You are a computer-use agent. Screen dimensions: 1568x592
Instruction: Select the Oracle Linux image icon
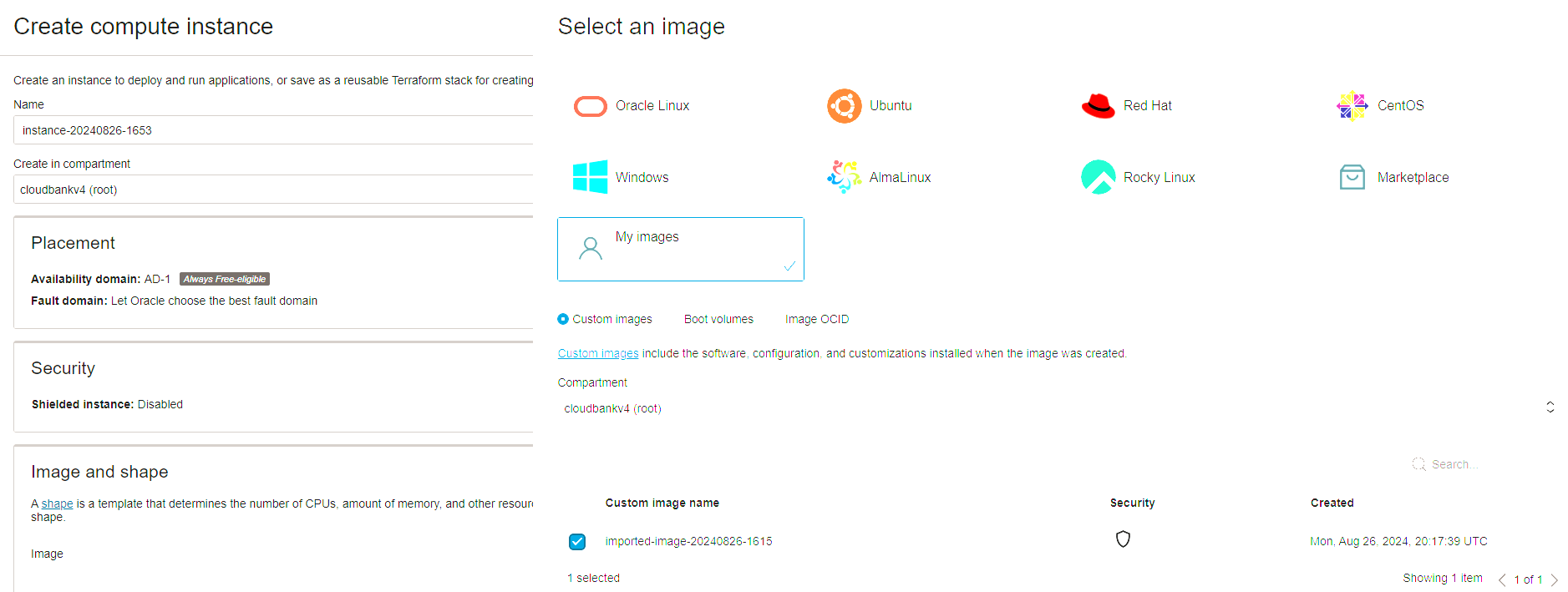tap(591, 106)
